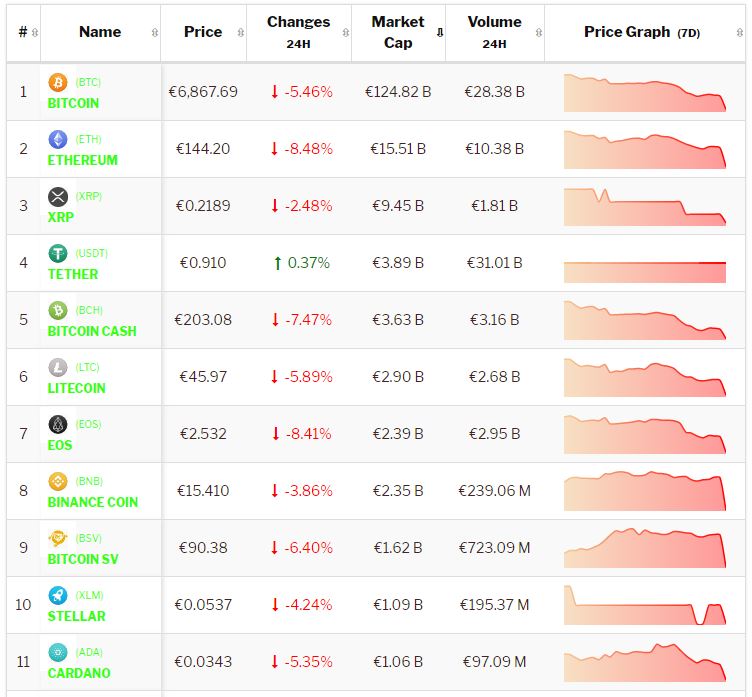Sort by Price column header
The height and width of the screenshot is (697, 752).
[x=203, y=32]
